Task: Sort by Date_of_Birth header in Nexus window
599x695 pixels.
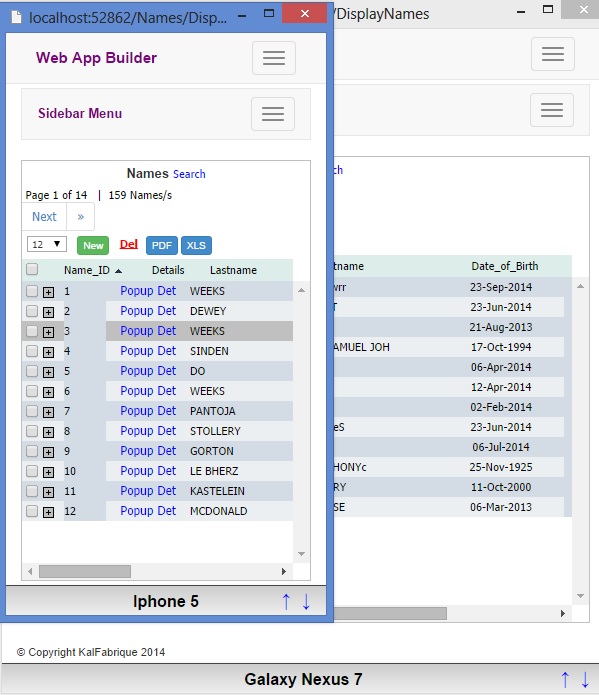Action: pos(505,266)
